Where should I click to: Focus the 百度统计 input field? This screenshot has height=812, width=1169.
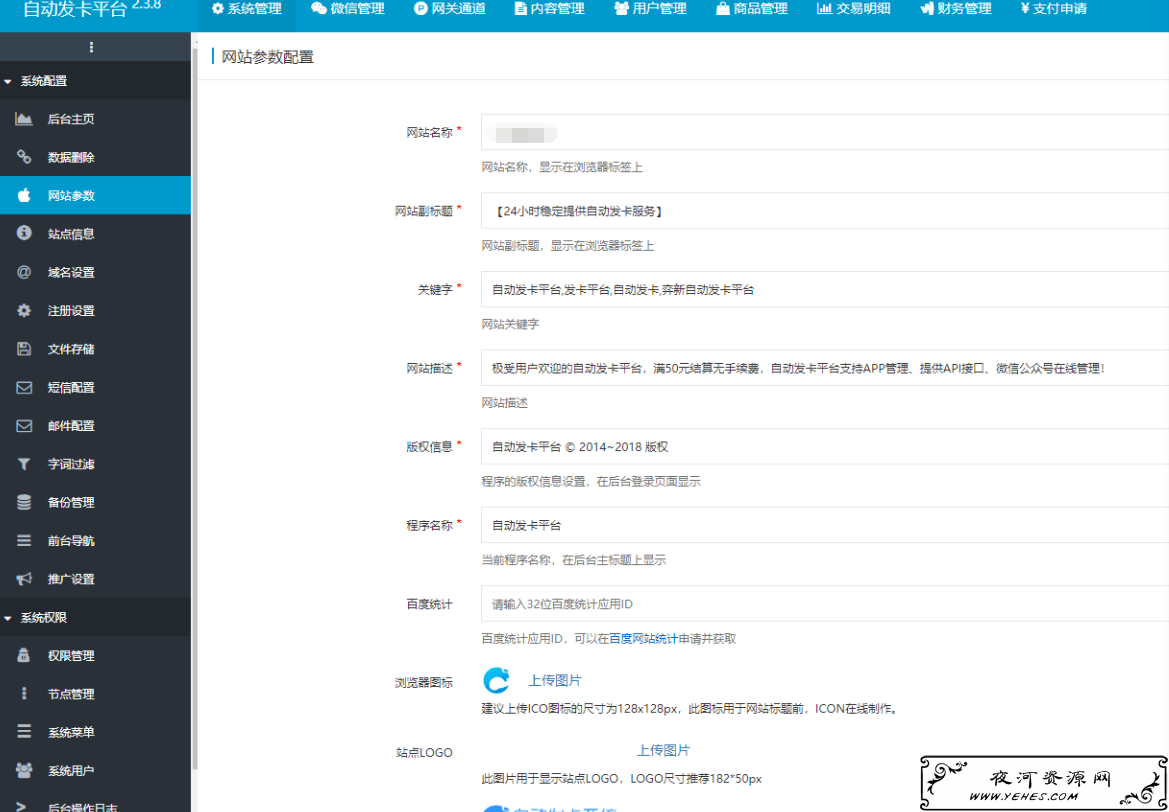tap(825, 603)
